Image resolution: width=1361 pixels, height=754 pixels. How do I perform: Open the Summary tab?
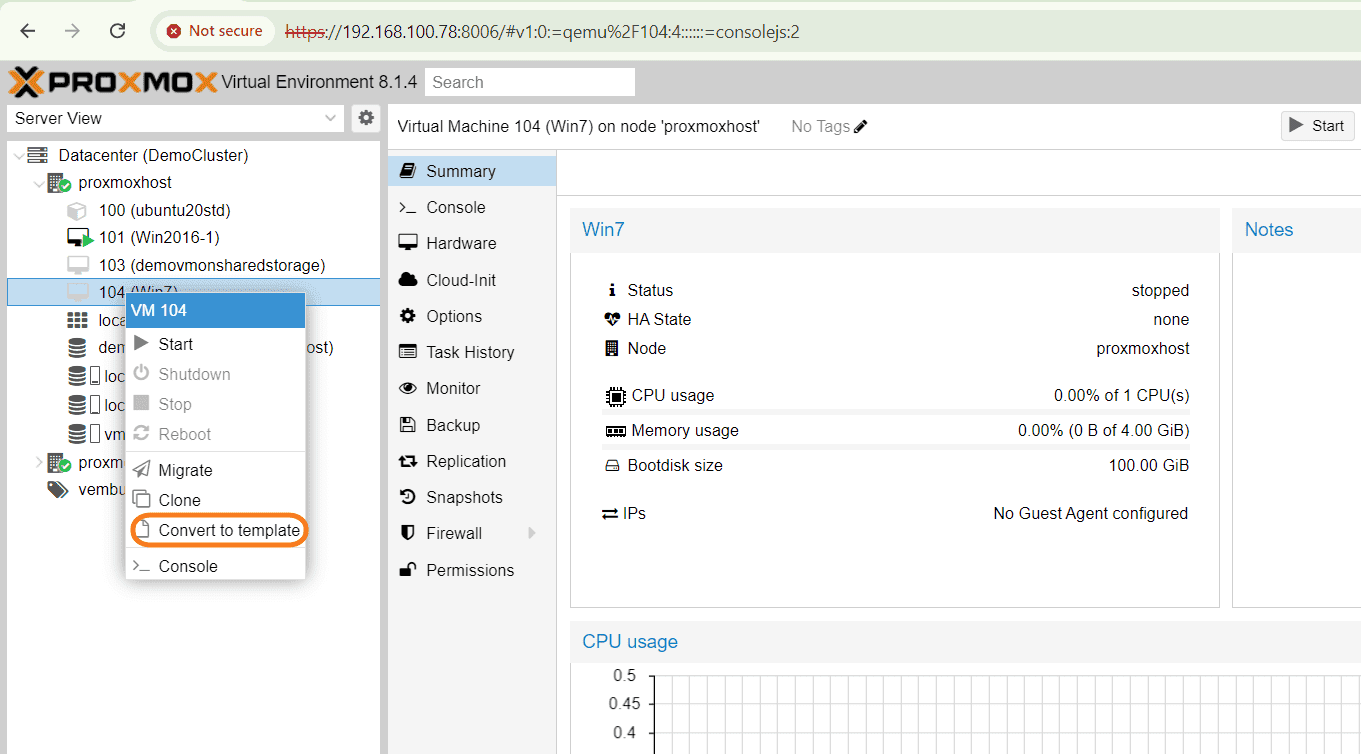tap(472, 171)
